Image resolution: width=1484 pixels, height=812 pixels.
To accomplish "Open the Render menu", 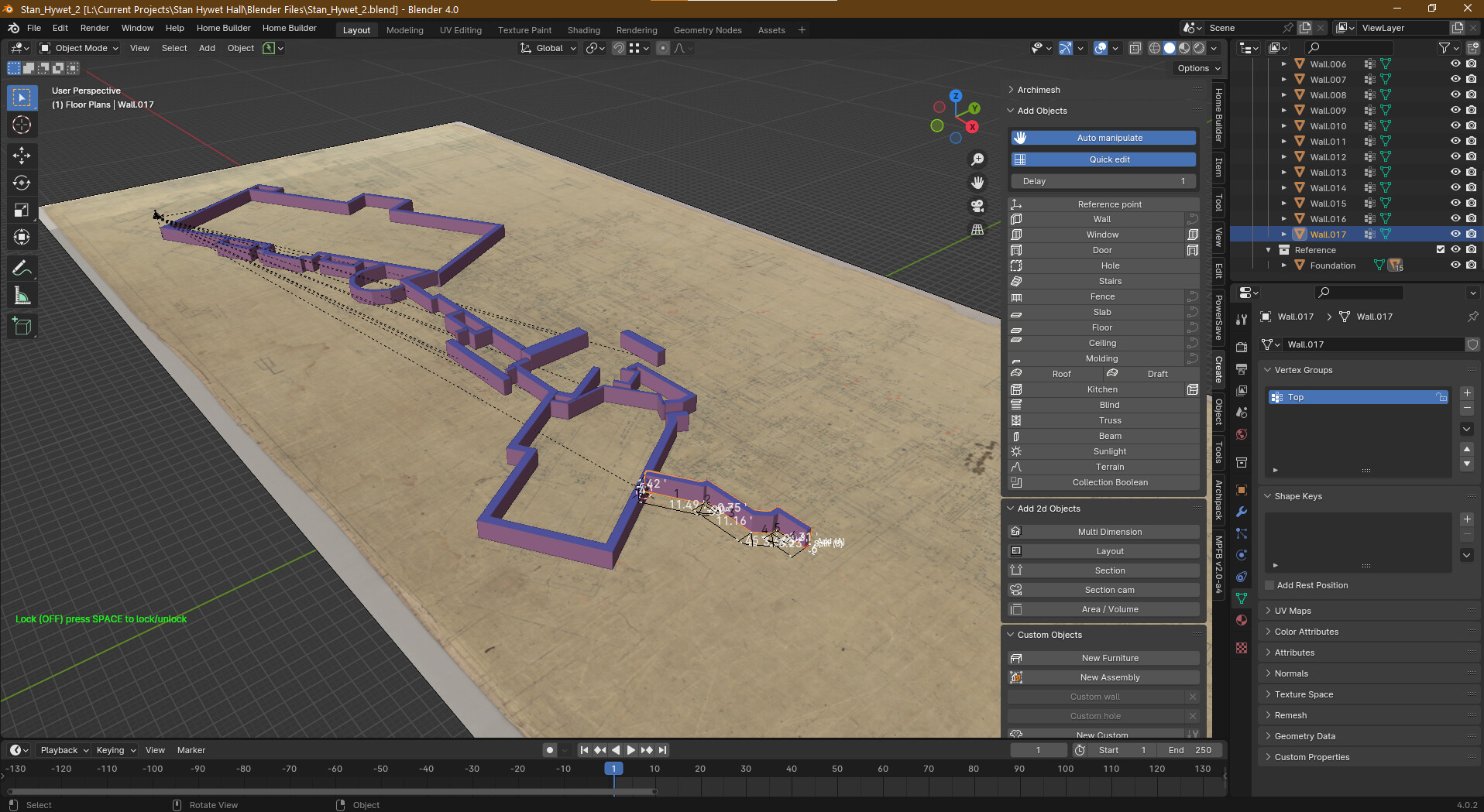I will [x=94, y=28].
